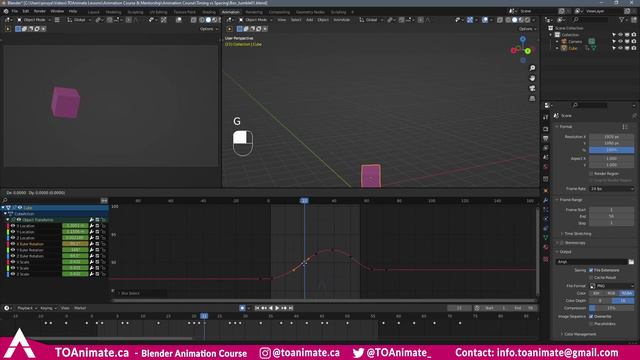
Task: Click the Pan hand icon in the viewport
Action: click(x=532, y=78)
